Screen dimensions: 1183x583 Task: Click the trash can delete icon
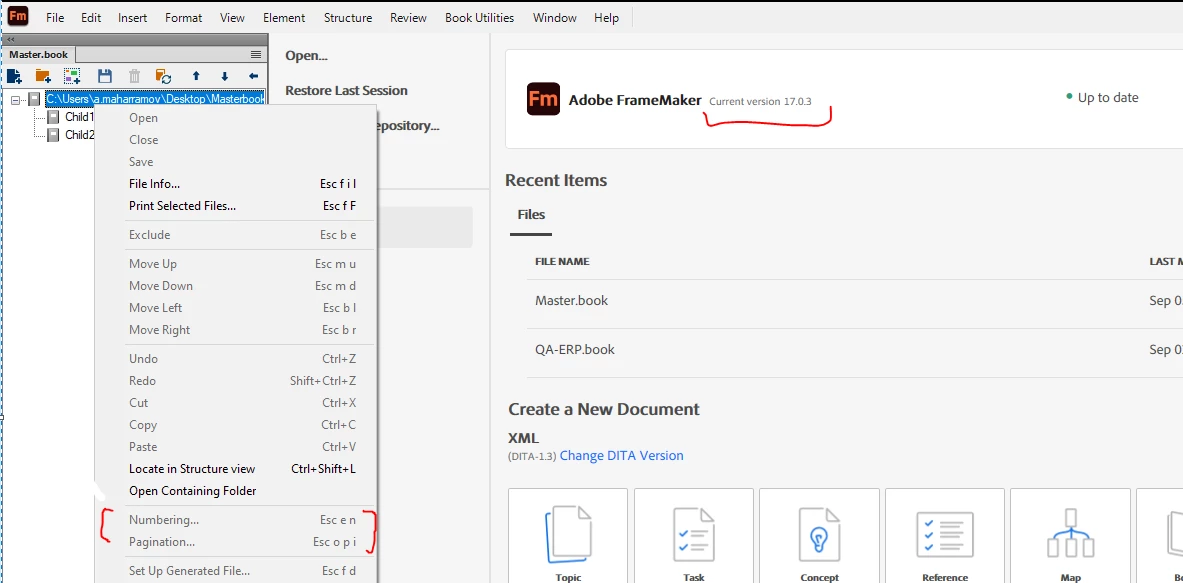point(134,76)
